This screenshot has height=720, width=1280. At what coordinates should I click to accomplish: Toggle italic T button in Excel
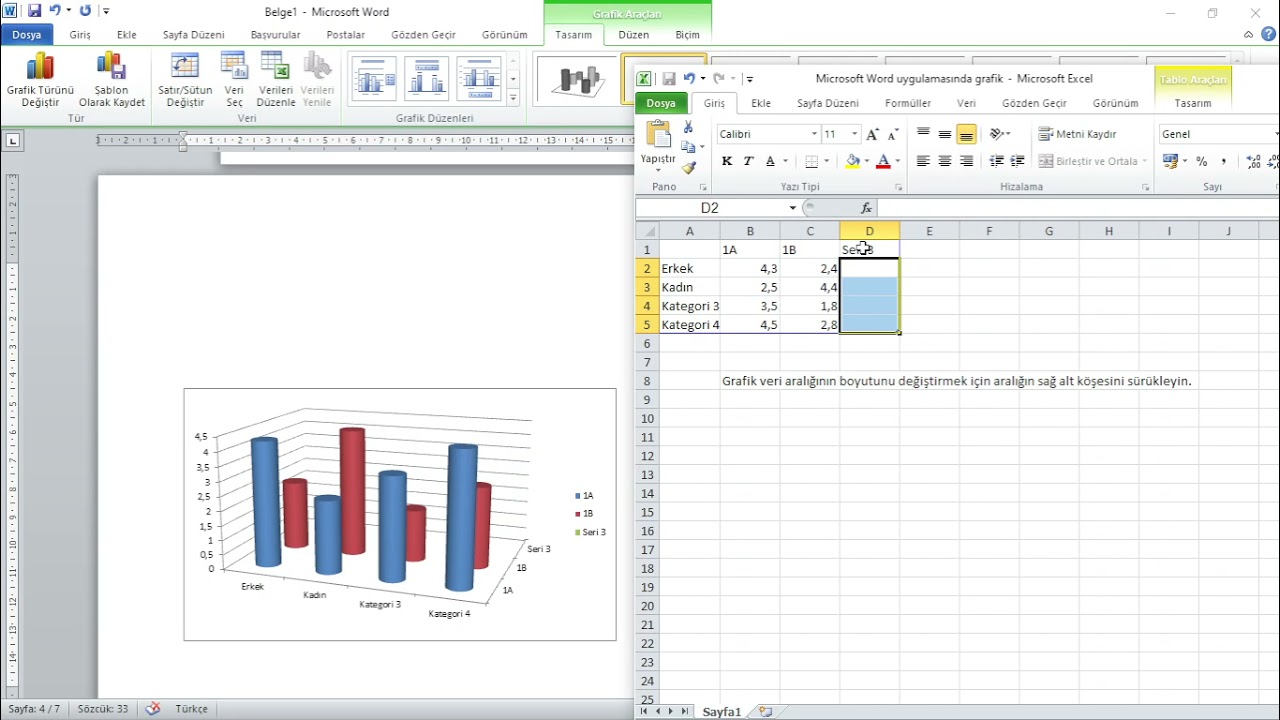point(748,161)
